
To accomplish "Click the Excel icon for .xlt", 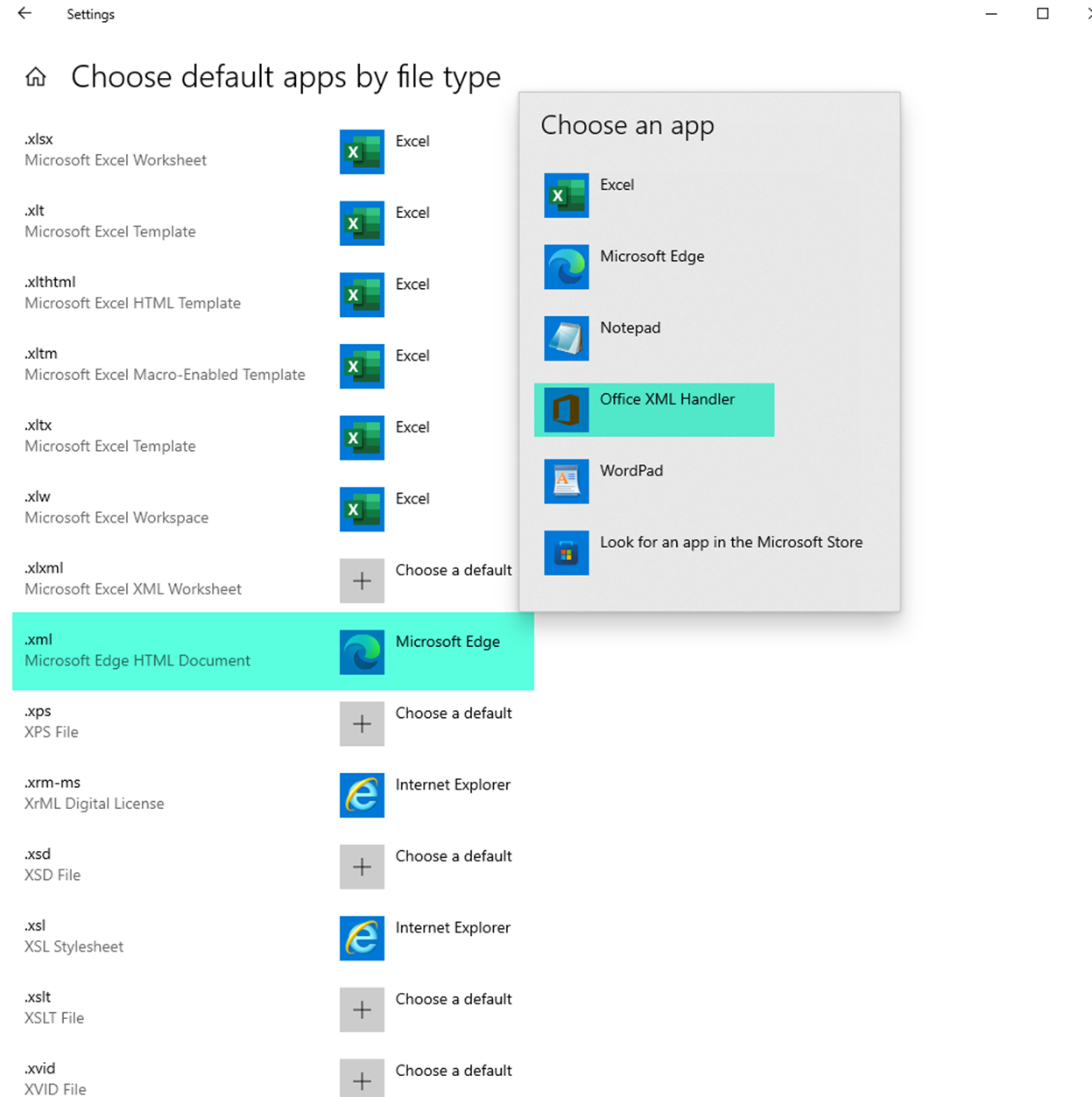I will pos(362,223).
